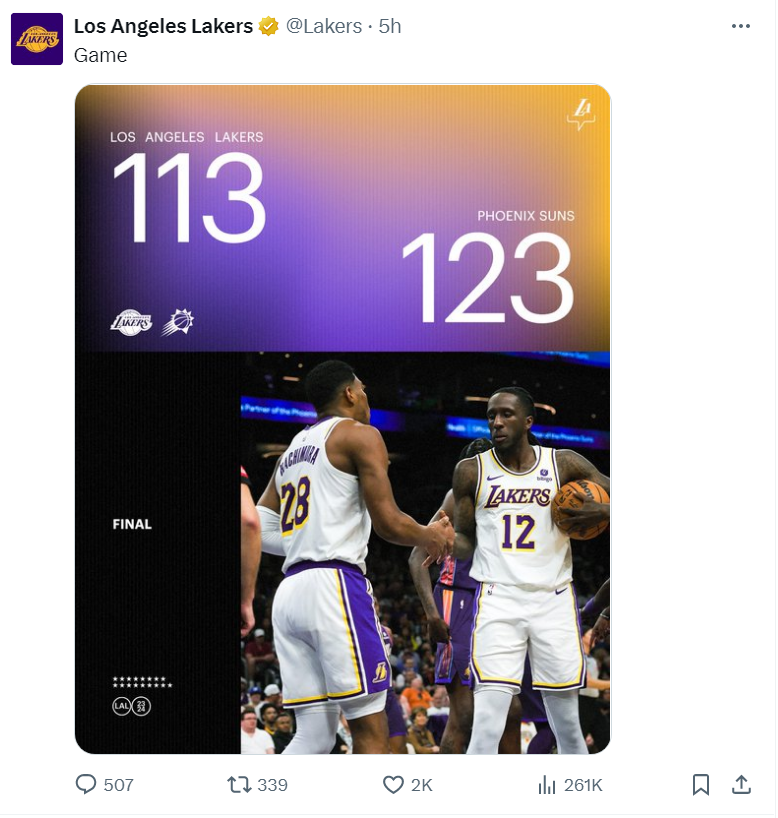Click the @Lakers handle link
This screenshot has width=778, height=818.
(x=324, y=26)
